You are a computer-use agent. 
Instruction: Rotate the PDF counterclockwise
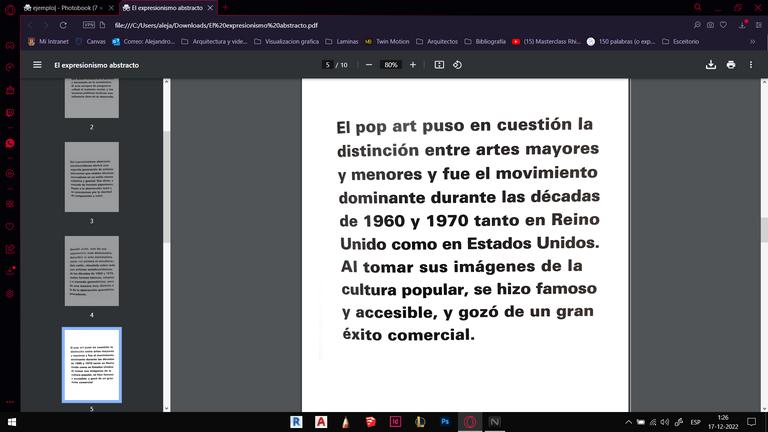pyautogui.click(x=457, y=65)
